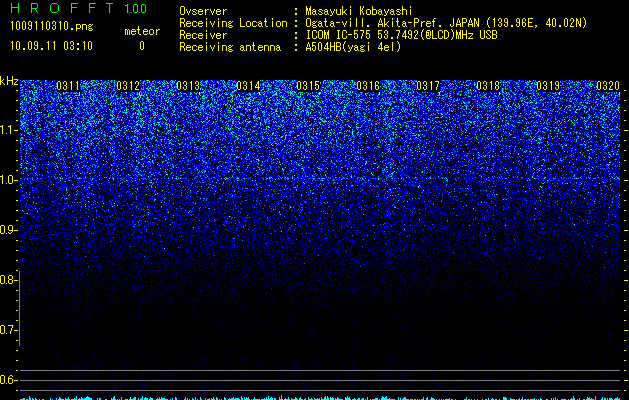
Task: Click the 0311 time marker
Action: click(68, 86)
